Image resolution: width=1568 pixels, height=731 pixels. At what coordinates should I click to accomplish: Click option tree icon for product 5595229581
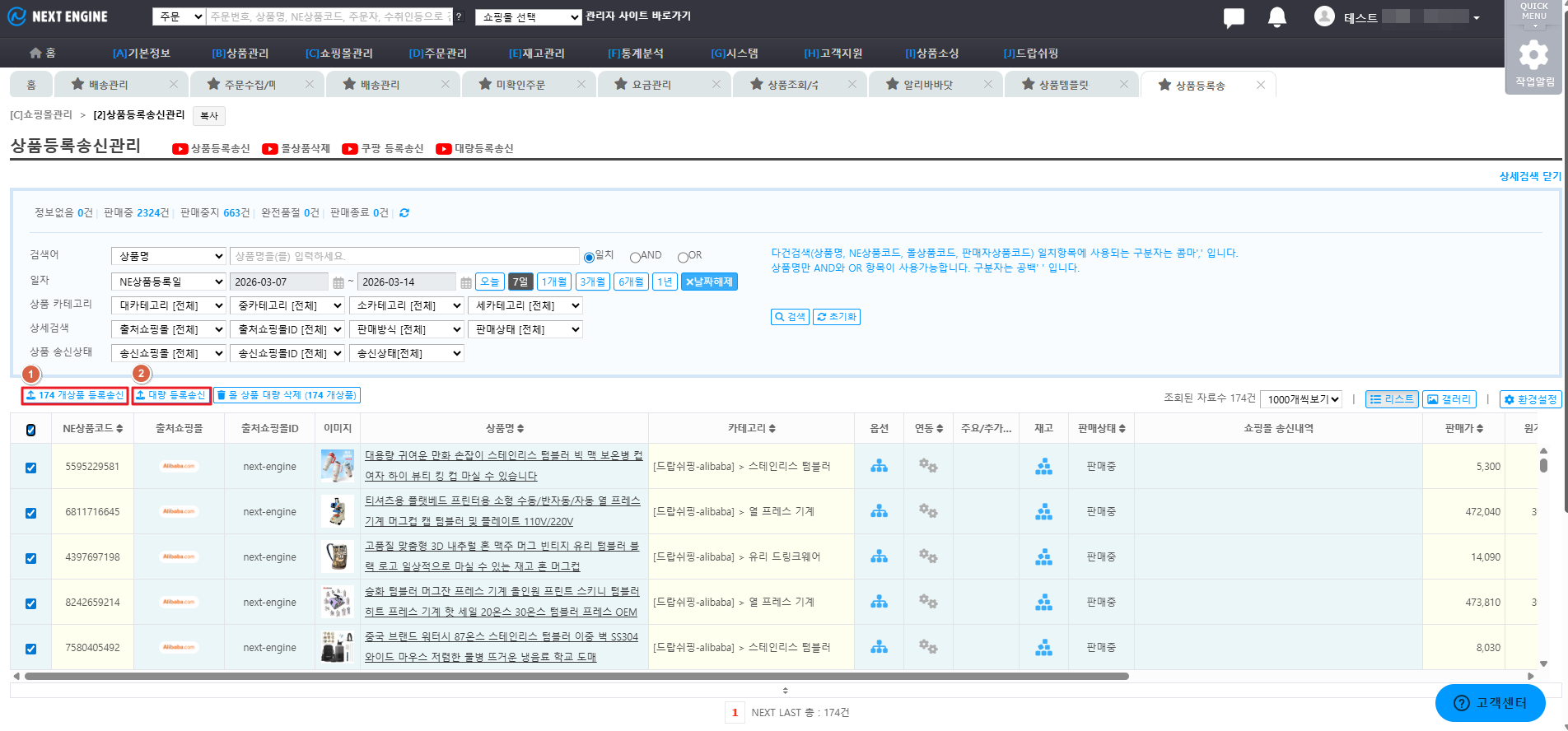(x=879, y=467)
